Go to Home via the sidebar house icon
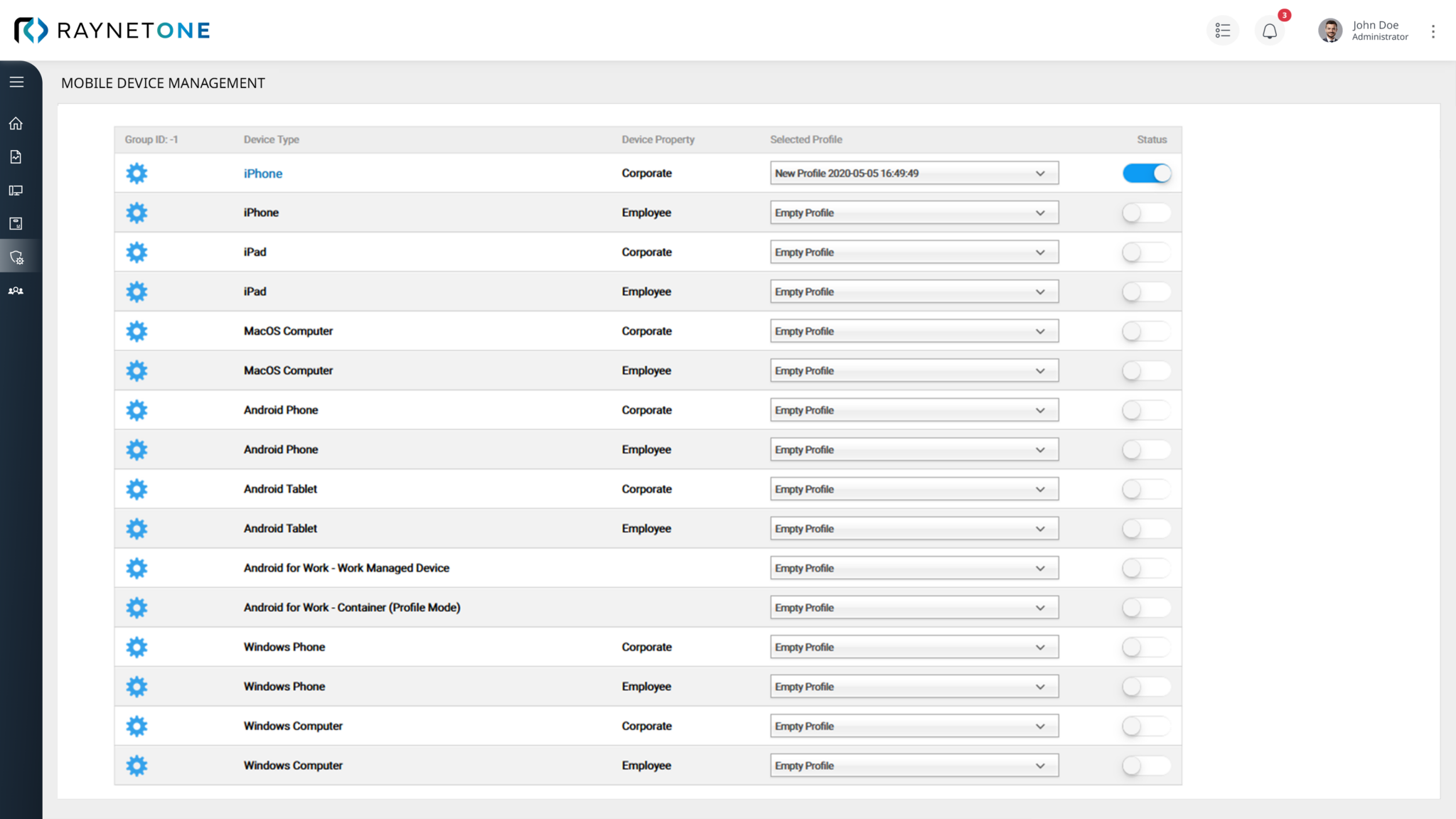The image size is (1456, 819). (16, 124)
